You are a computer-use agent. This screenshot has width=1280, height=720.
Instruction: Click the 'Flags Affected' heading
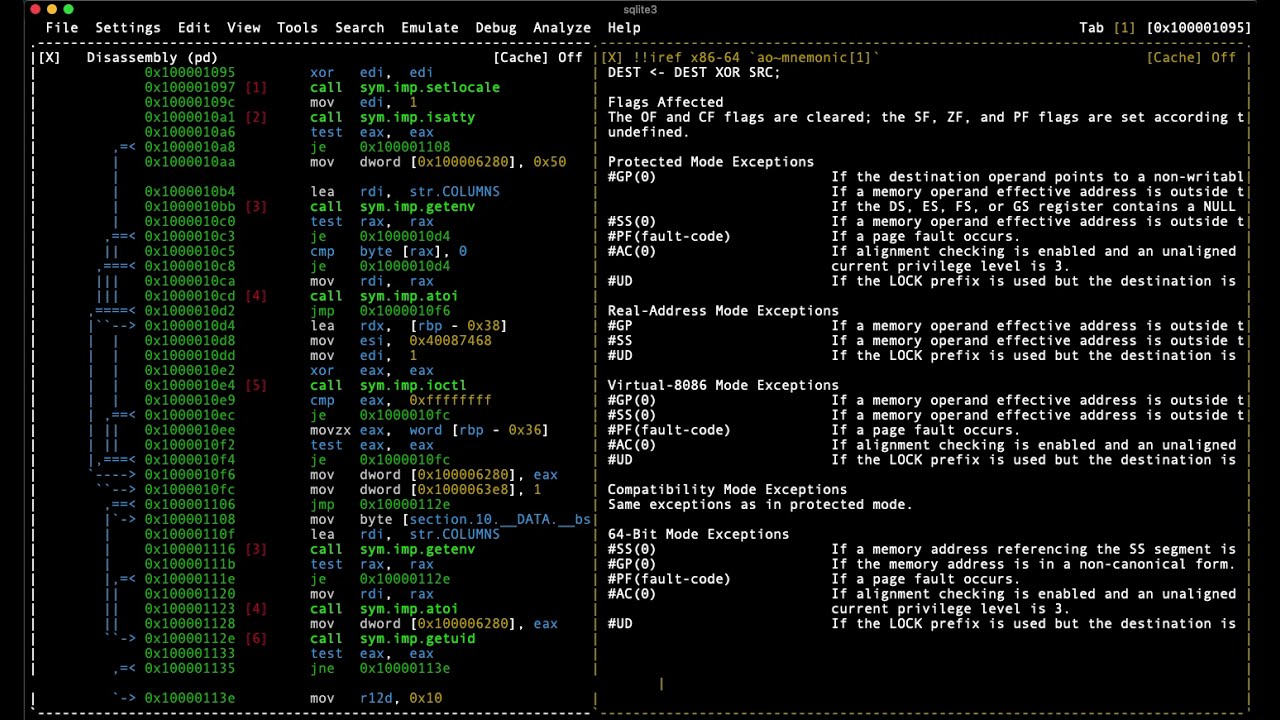click(x=665, y=103)
